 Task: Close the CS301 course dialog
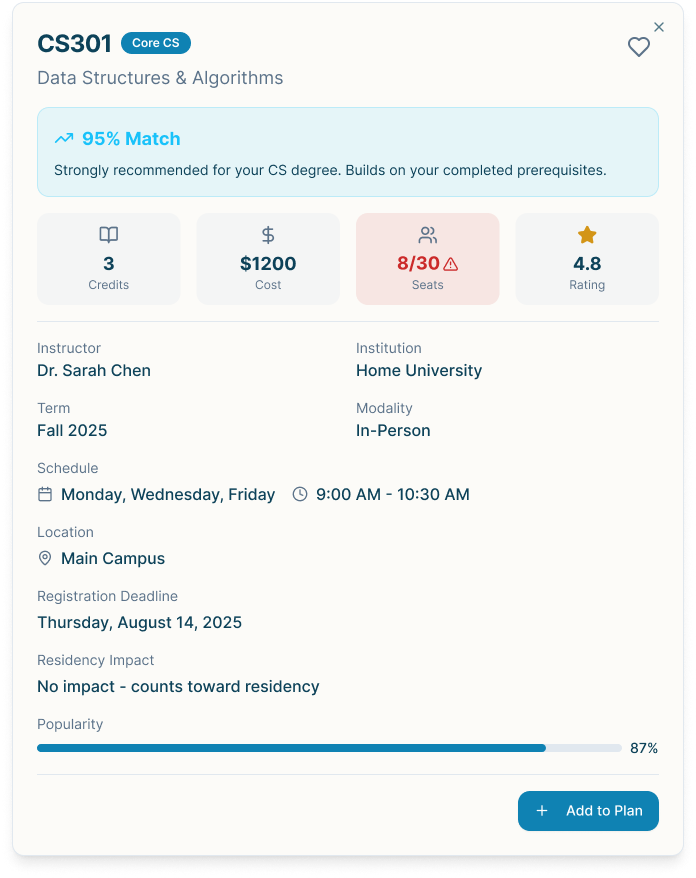pyautogui.click(x=658, y=27)
